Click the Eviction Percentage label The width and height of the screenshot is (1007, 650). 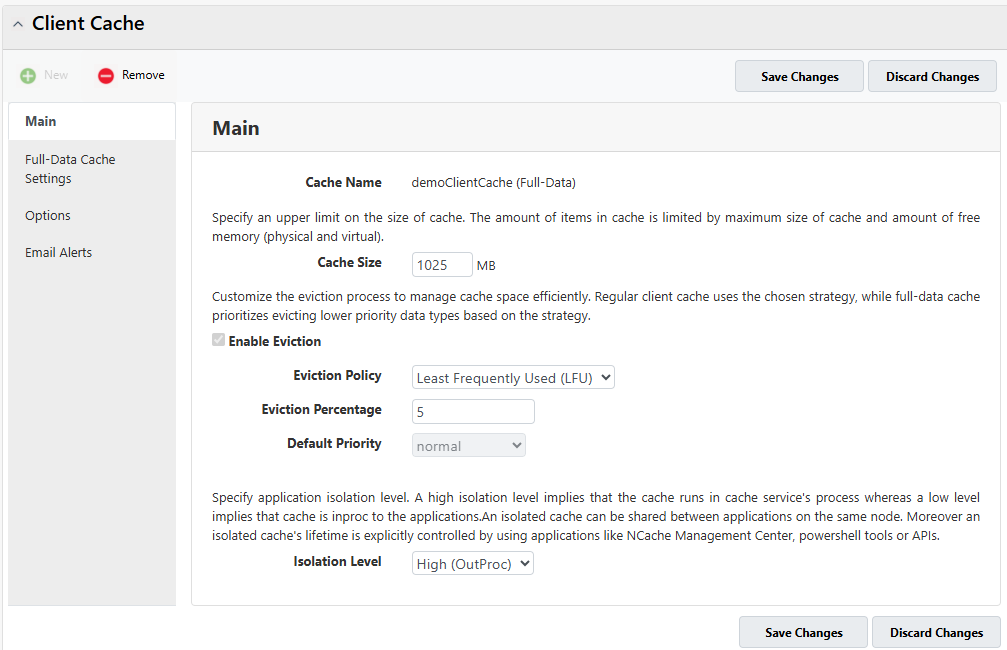click(x=321, y=410)
